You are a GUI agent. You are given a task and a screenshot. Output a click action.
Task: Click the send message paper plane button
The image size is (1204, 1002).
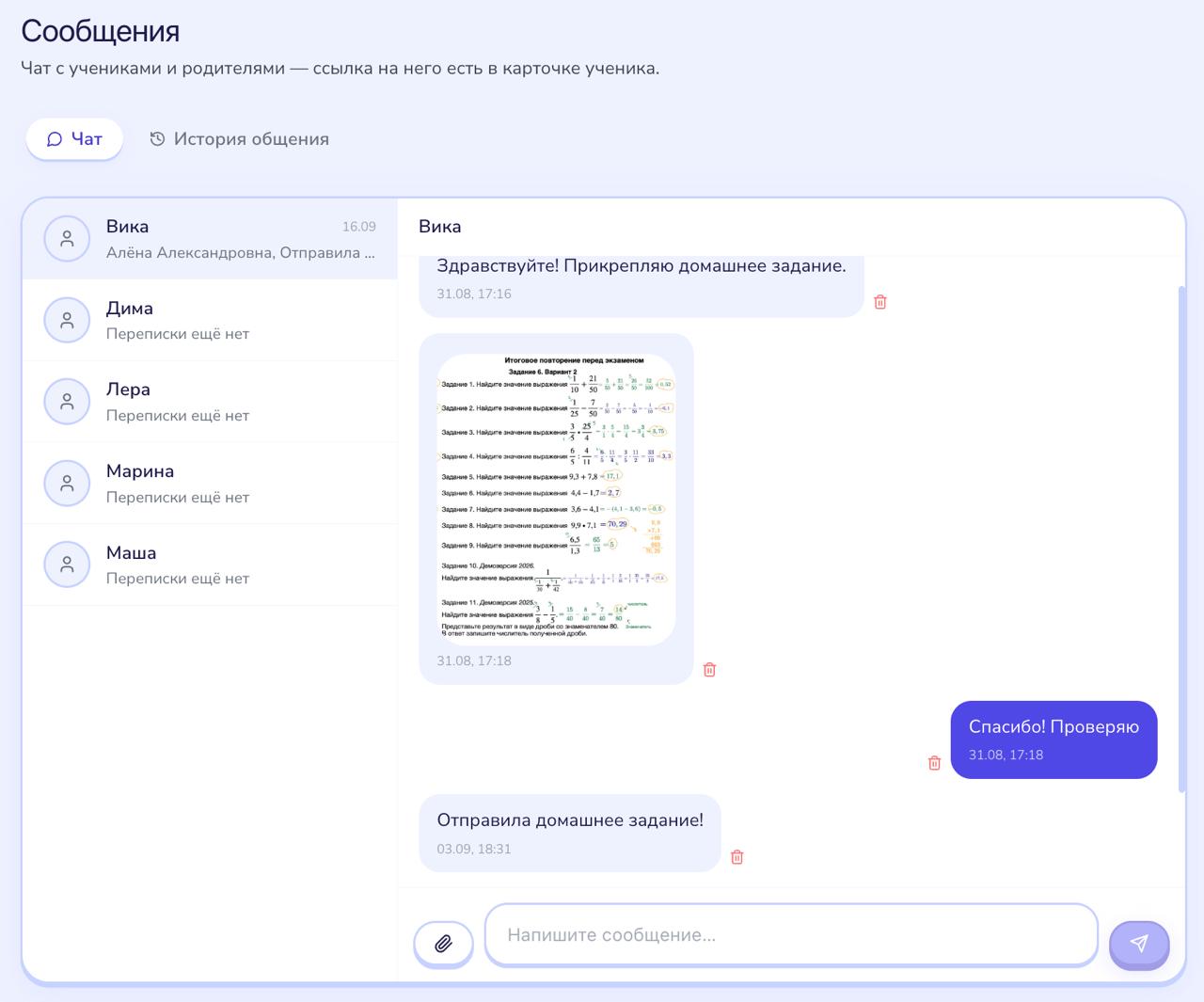1139,943
